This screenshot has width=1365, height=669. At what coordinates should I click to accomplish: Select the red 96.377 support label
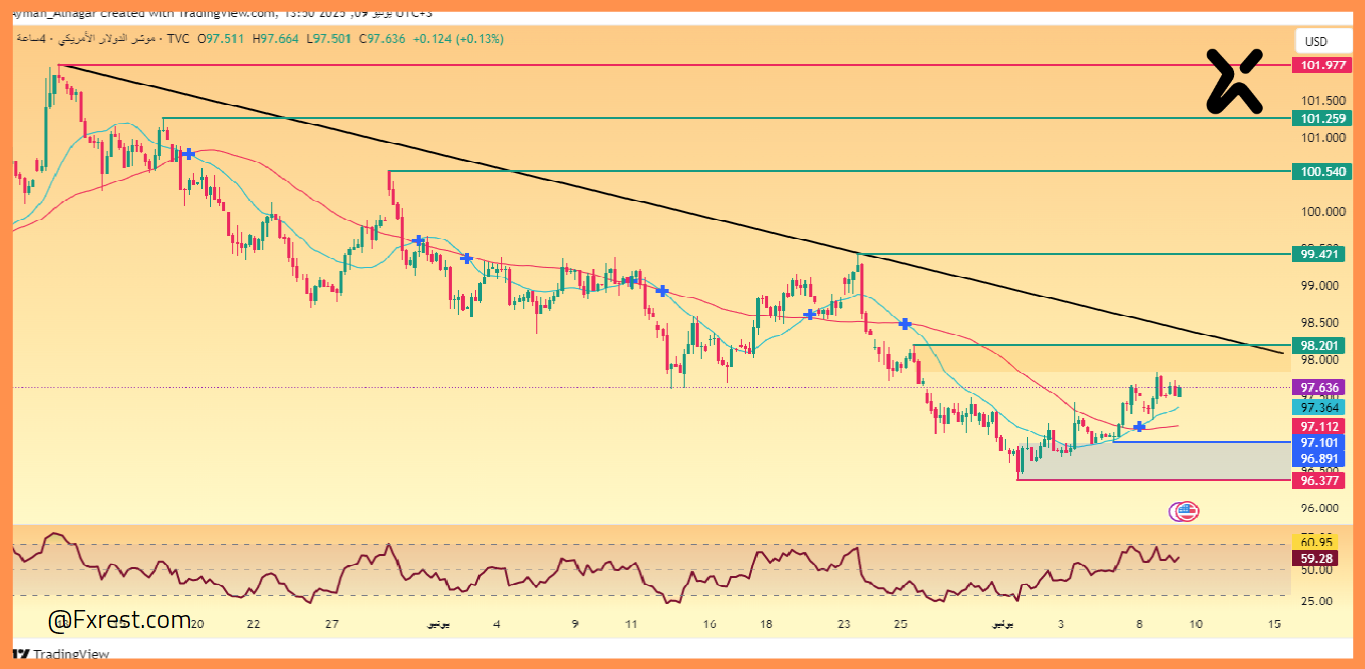(x=1318, y=480)
